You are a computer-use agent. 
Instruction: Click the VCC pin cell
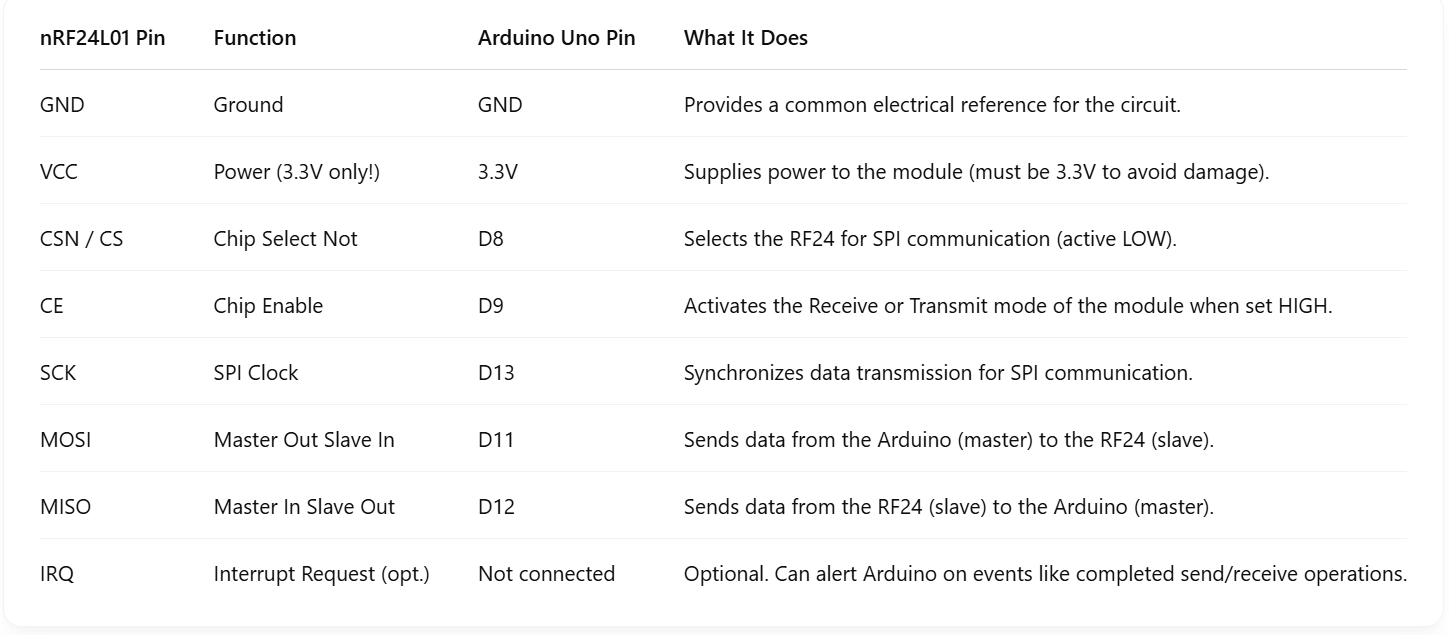click(x=59, y=172)
